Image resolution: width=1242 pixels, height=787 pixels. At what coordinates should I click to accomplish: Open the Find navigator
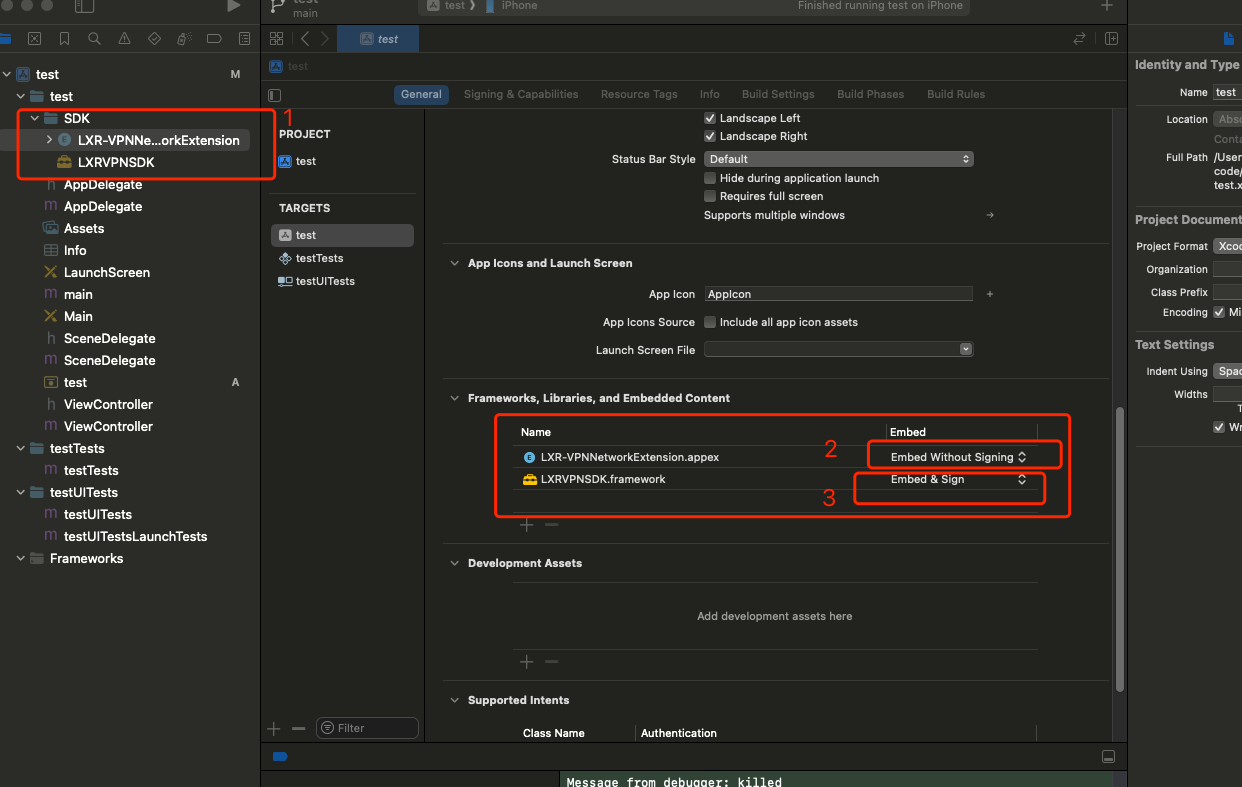pos(94,39)
